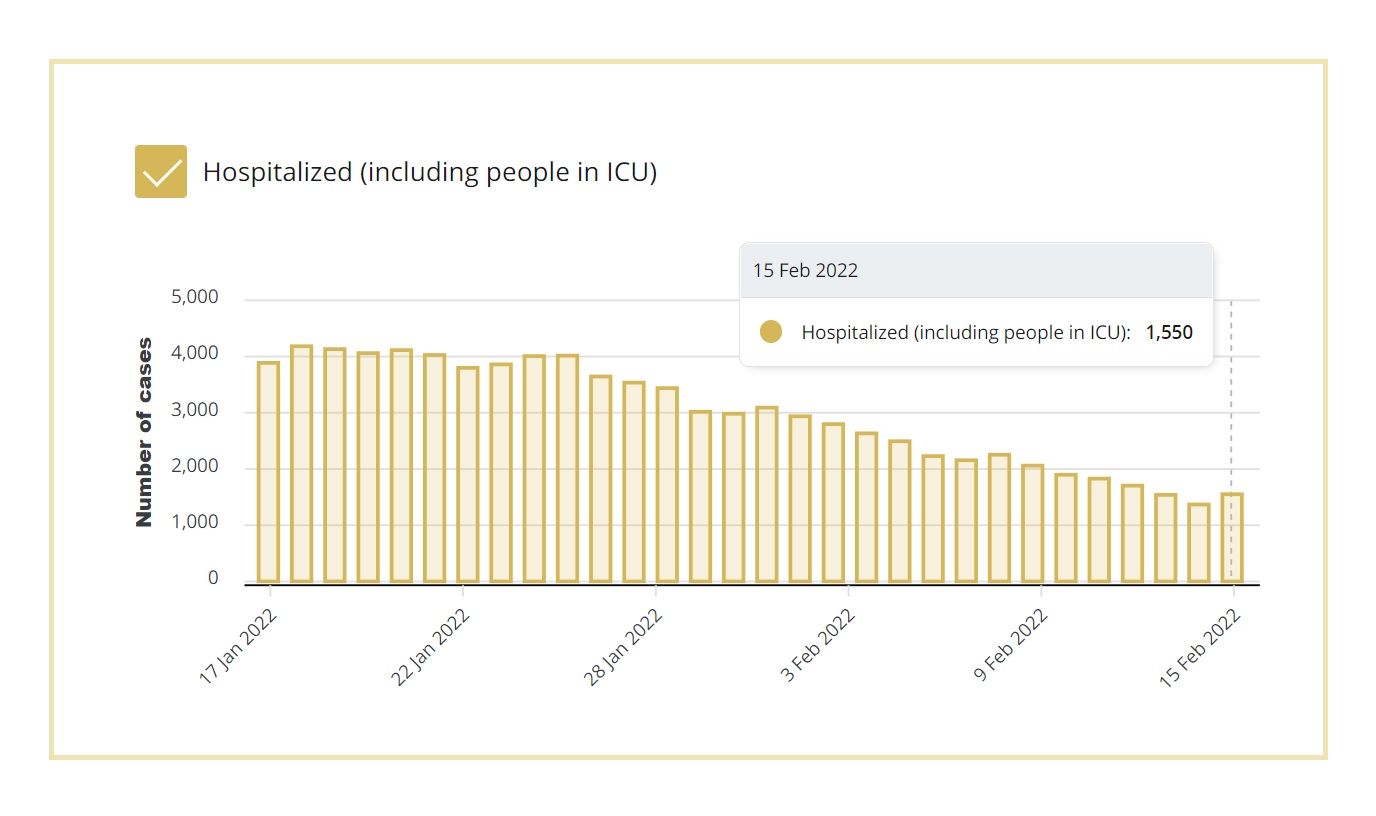
Task: Select the last bar at 15 Feb 2022
Action: coord(1232,538)
